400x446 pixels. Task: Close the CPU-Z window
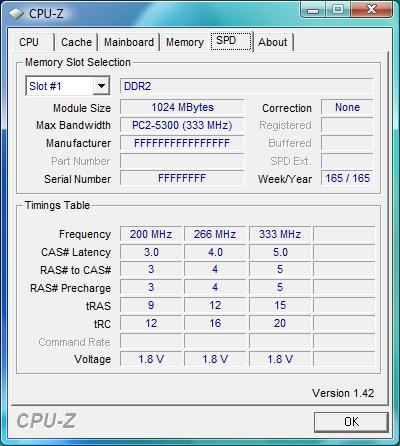pos(371,9)
